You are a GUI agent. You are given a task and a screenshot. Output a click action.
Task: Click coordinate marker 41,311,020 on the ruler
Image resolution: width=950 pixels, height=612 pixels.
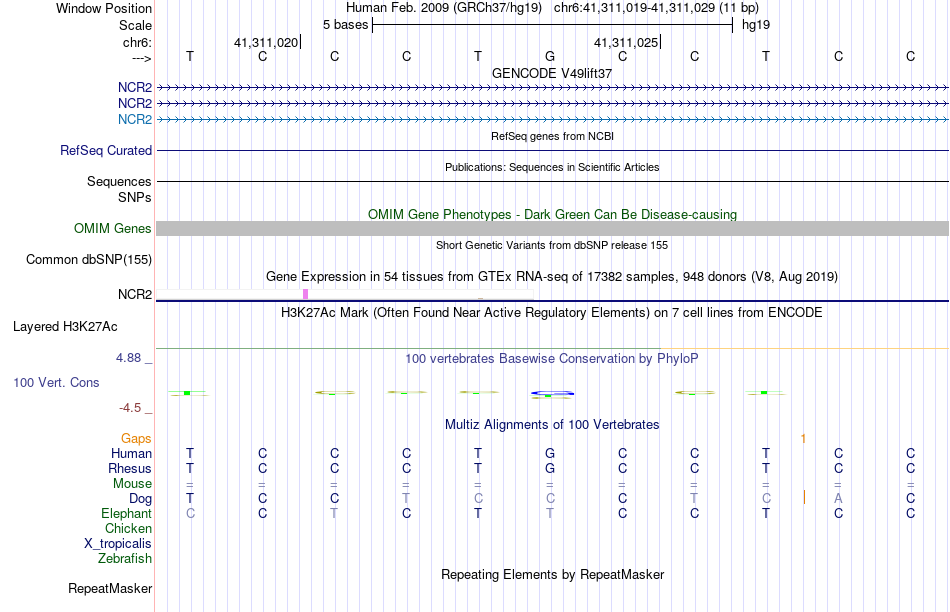click(x=266, y=42)
